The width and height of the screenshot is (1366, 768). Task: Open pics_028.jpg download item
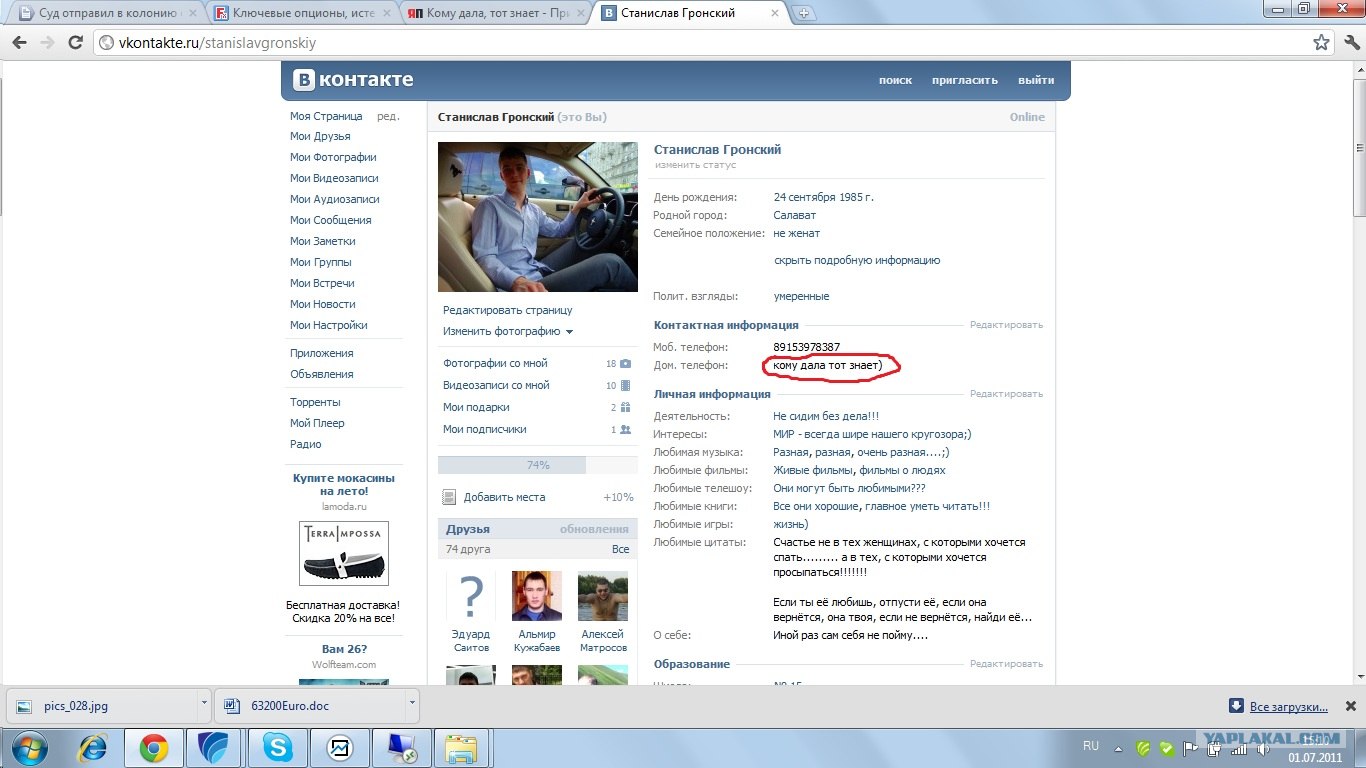102,705
